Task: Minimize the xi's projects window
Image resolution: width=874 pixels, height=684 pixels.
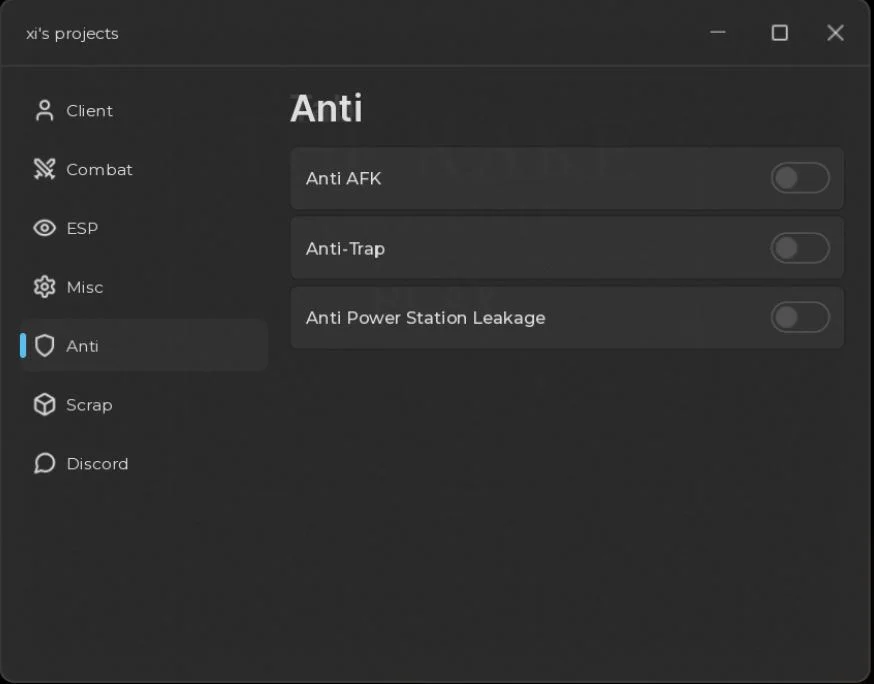Action: click(718, 32)
